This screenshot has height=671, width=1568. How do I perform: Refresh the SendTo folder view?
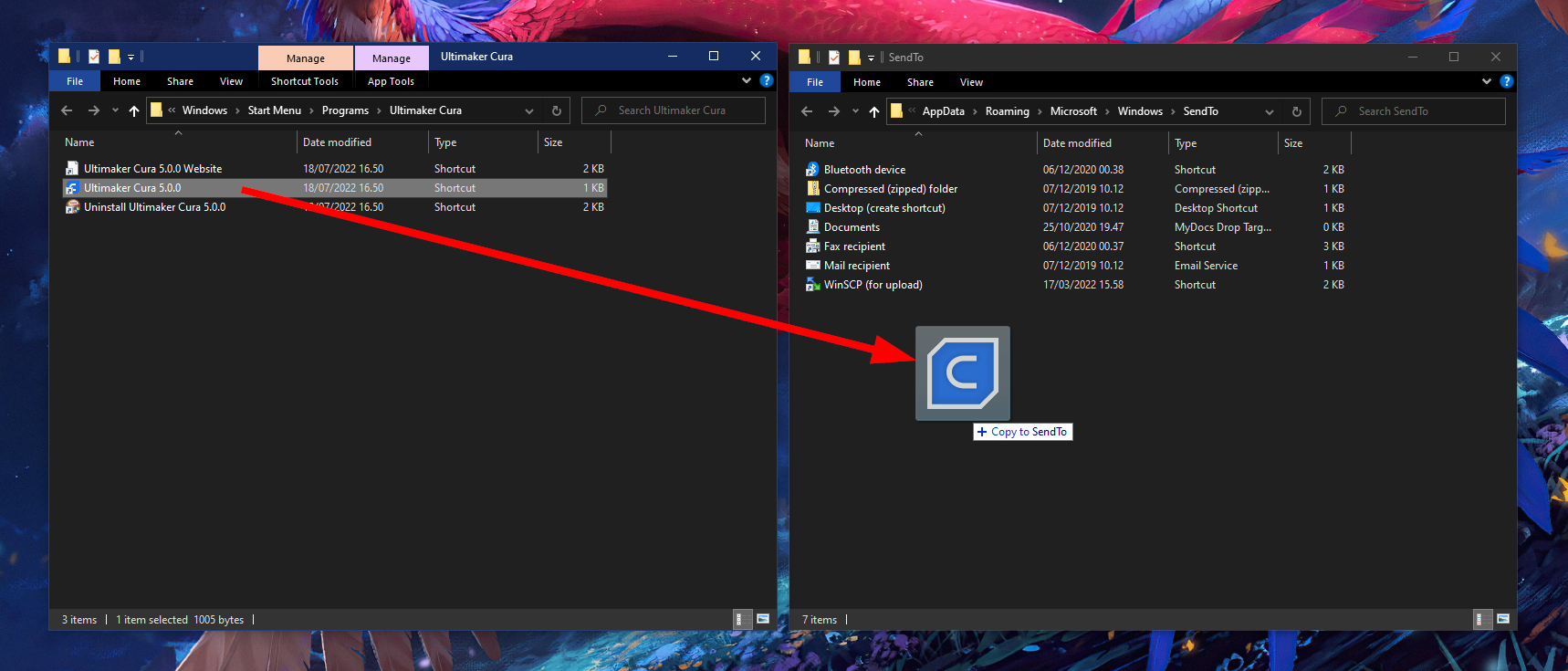pyautogui.click(x=1297, y=111)
